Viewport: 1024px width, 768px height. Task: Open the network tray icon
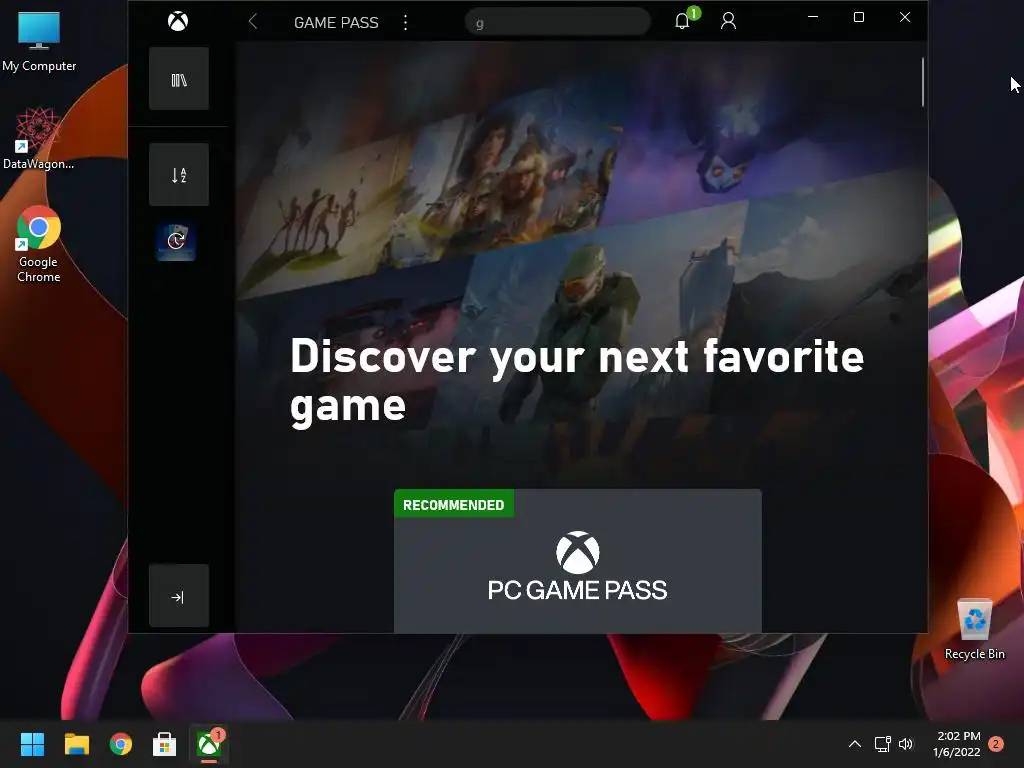pyautogui.click(x=882, y=744)
